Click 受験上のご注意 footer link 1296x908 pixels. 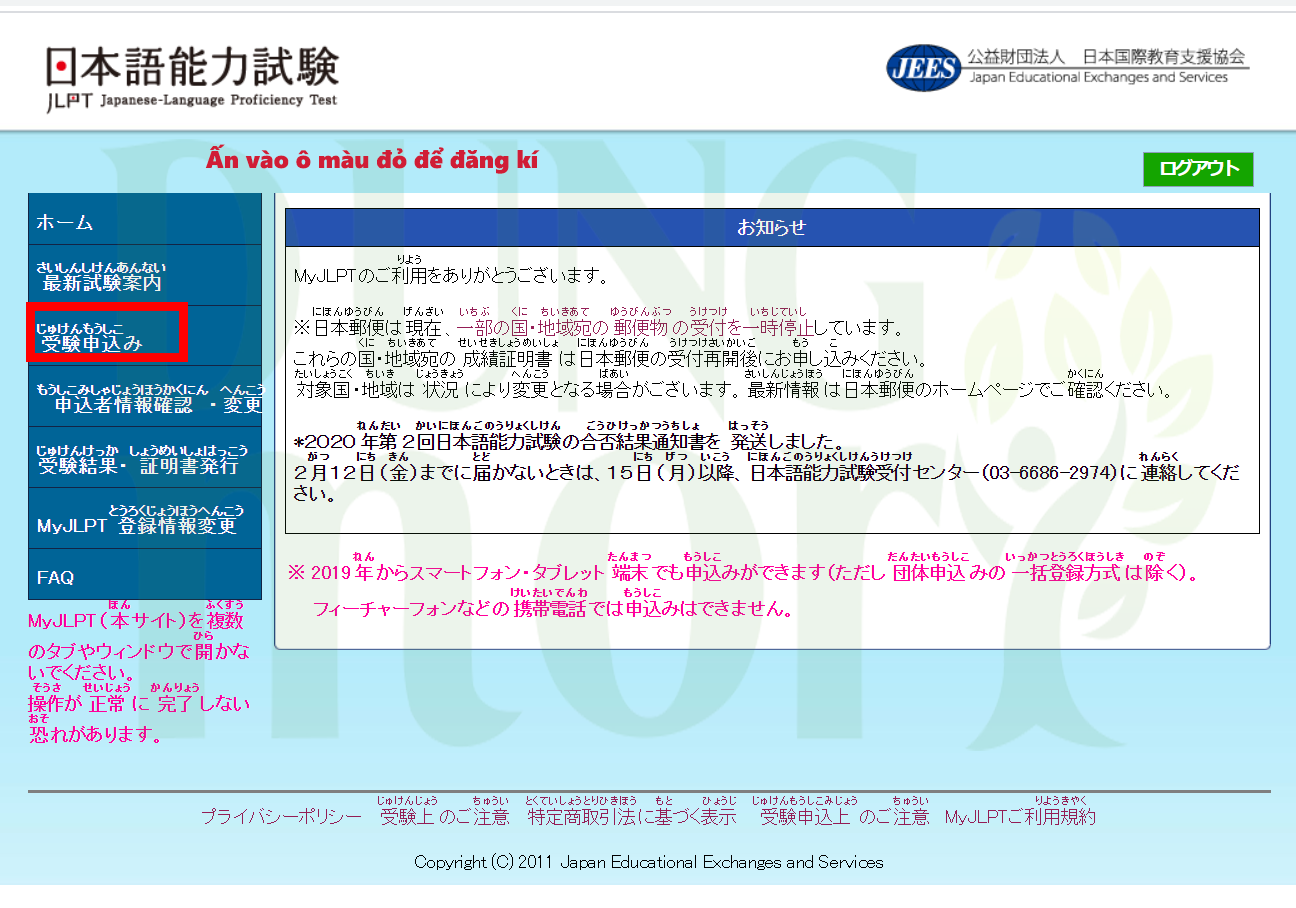(445, 817)
